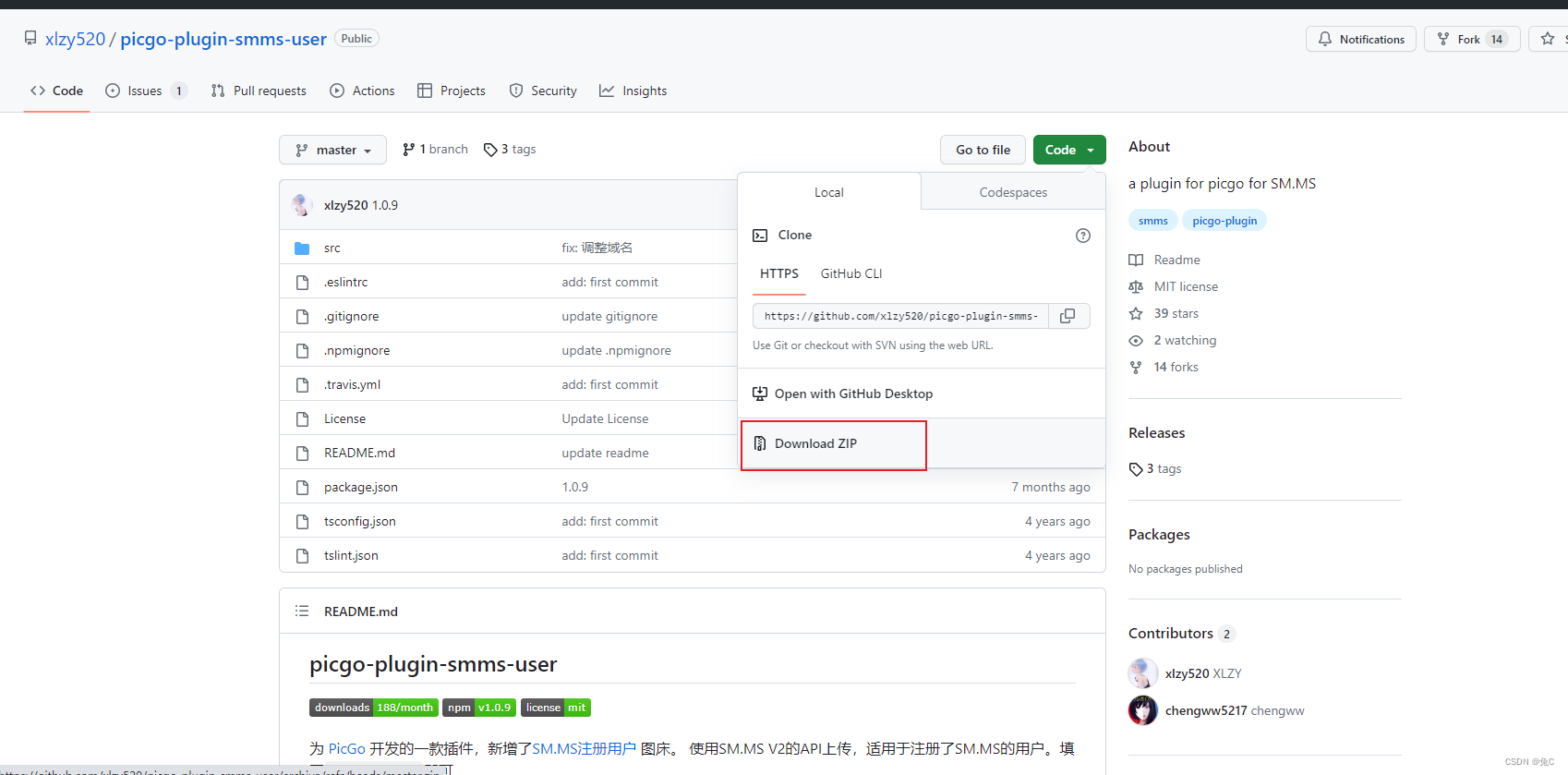The image size is (1568, 775).
Task: Expand the master branch dropdown
Action: coord(332,150)
